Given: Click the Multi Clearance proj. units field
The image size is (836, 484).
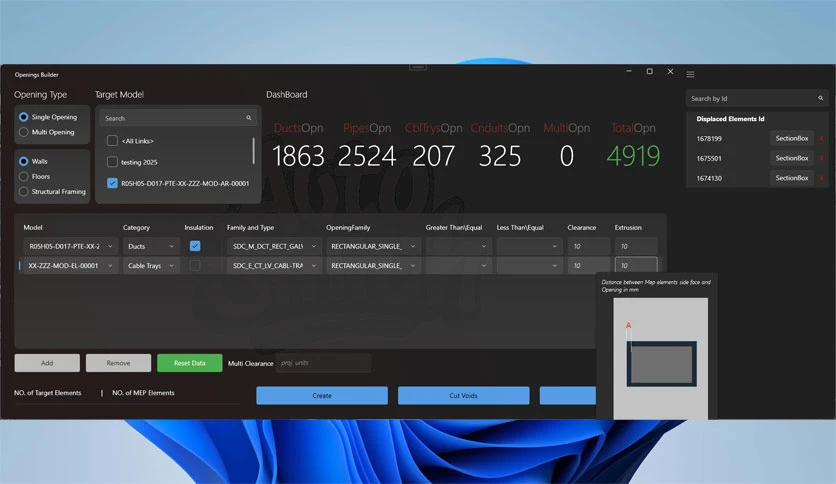Looking at the screenshot, I should (x=323, y=363).
